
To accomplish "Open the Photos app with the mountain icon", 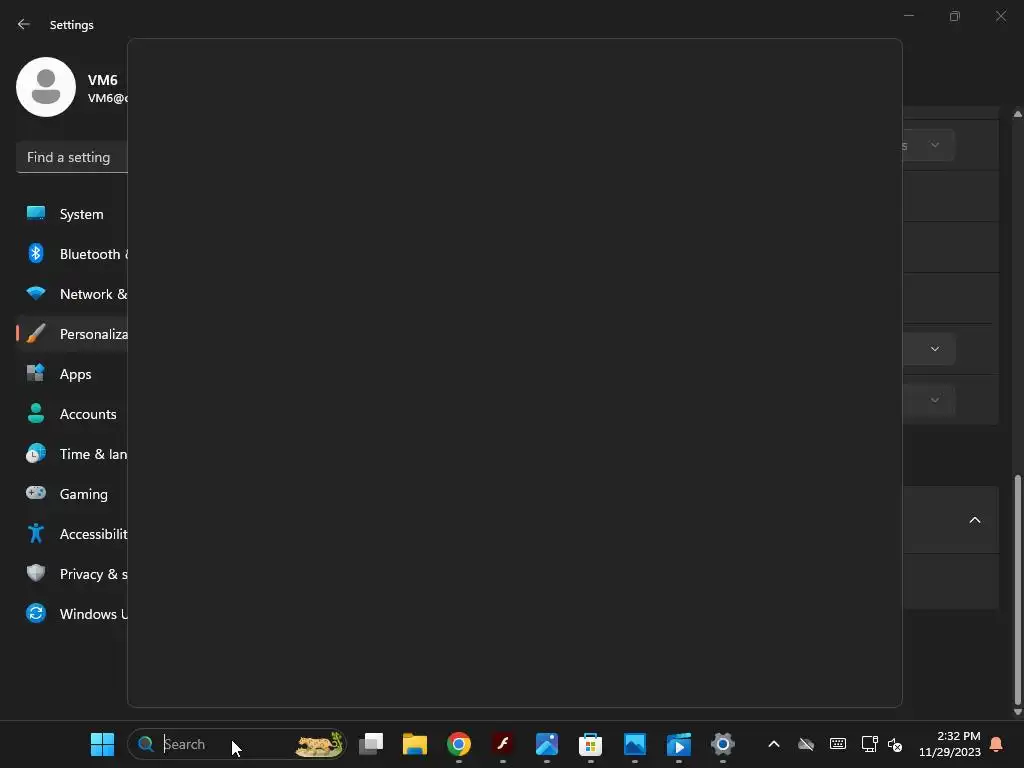I will point(635,744).
